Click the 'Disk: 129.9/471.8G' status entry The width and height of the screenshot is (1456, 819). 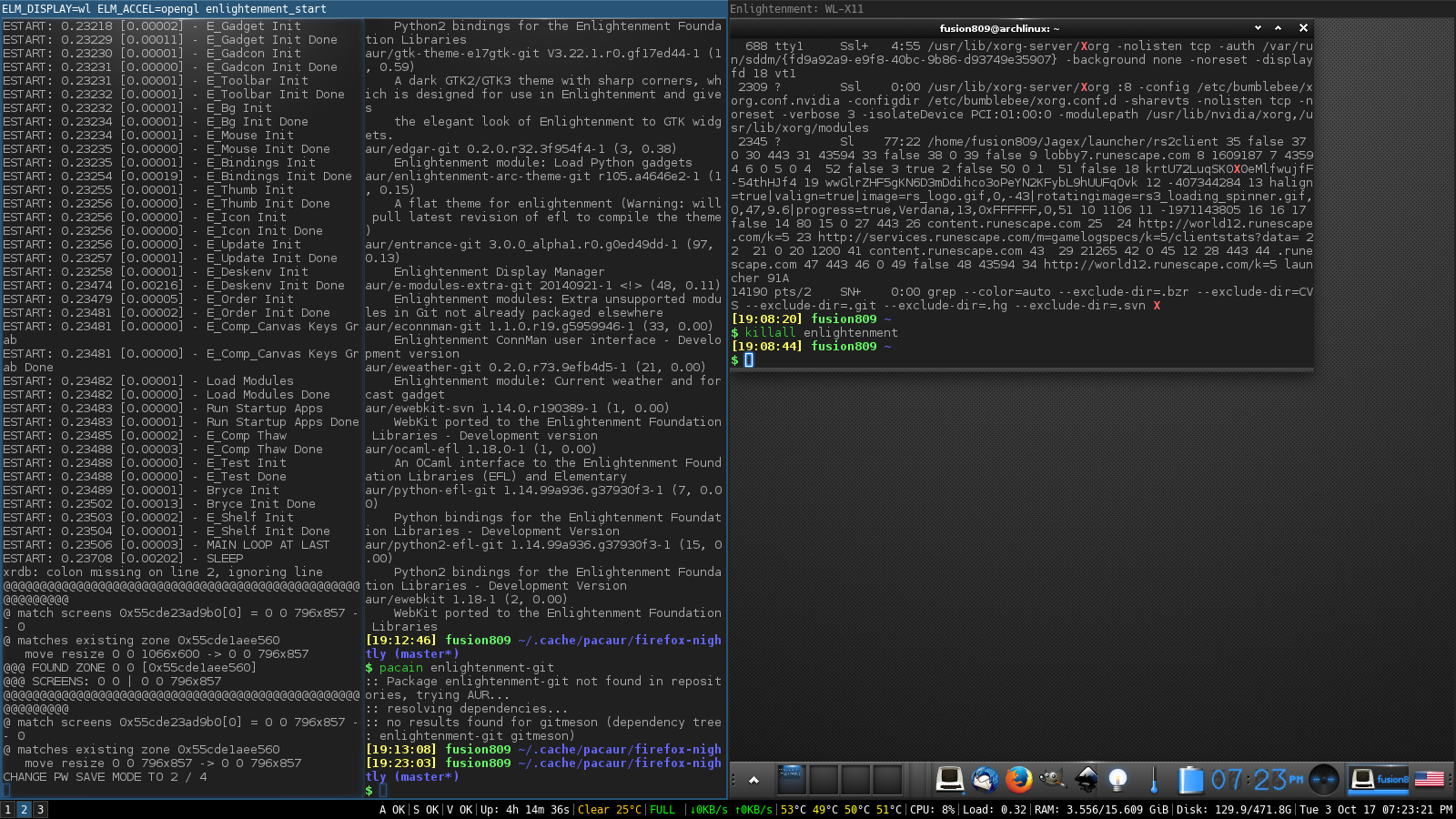(x=1234, y=809)
